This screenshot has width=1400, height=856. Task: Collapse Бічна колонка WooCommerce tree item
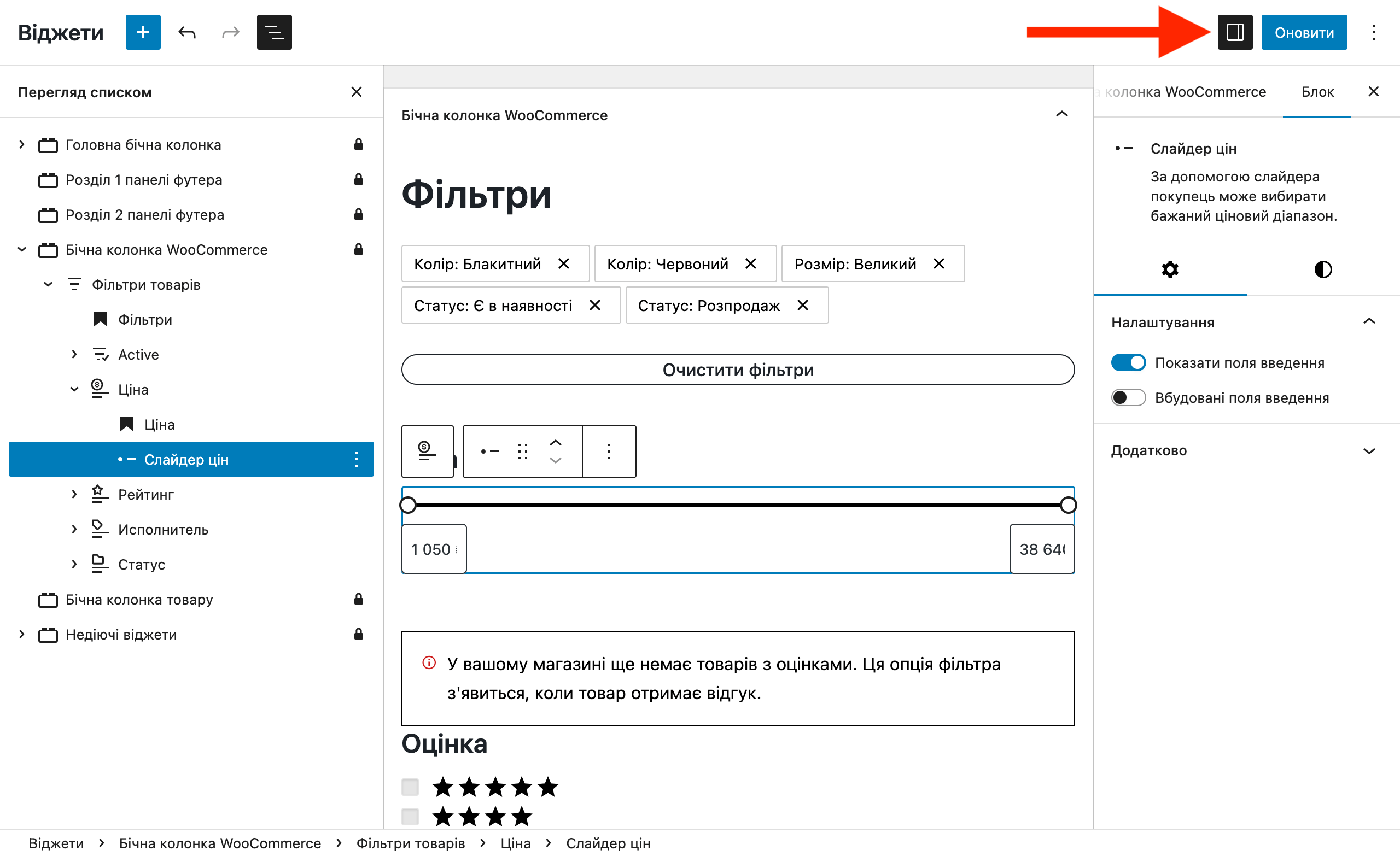(21, 249)
